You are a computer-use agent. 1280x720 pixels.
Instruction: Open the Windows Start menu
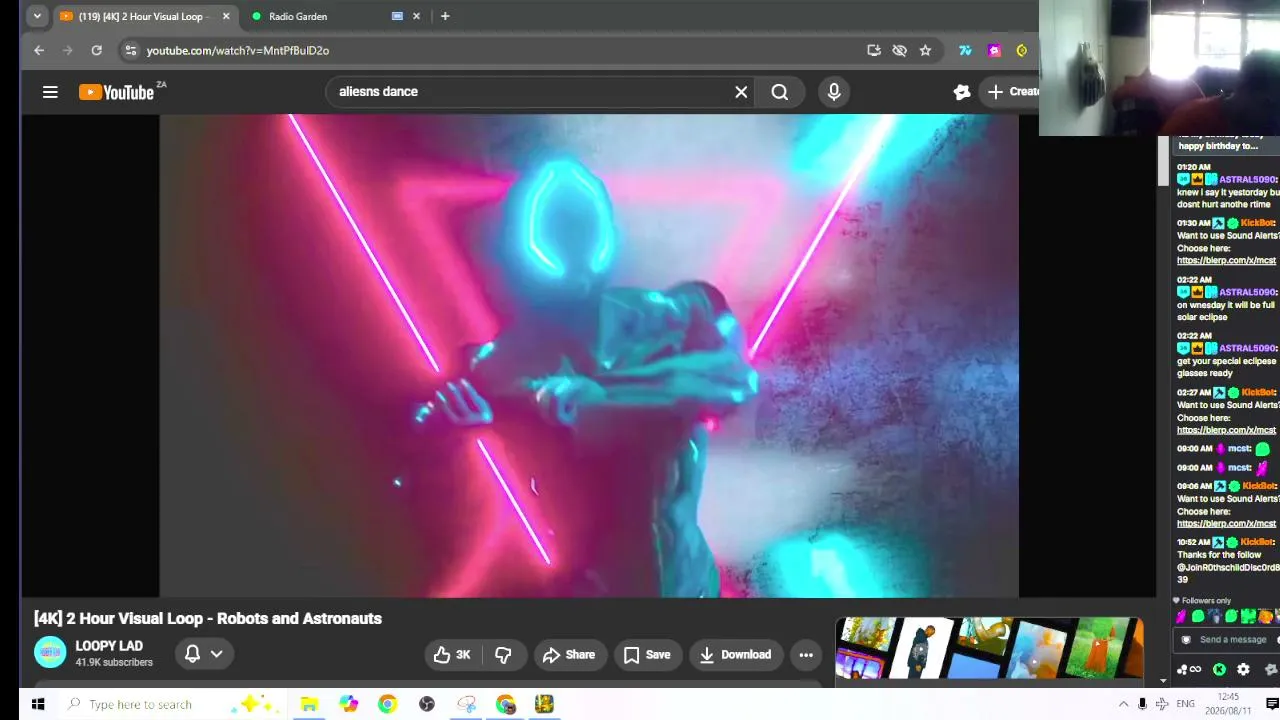(38, 704)
